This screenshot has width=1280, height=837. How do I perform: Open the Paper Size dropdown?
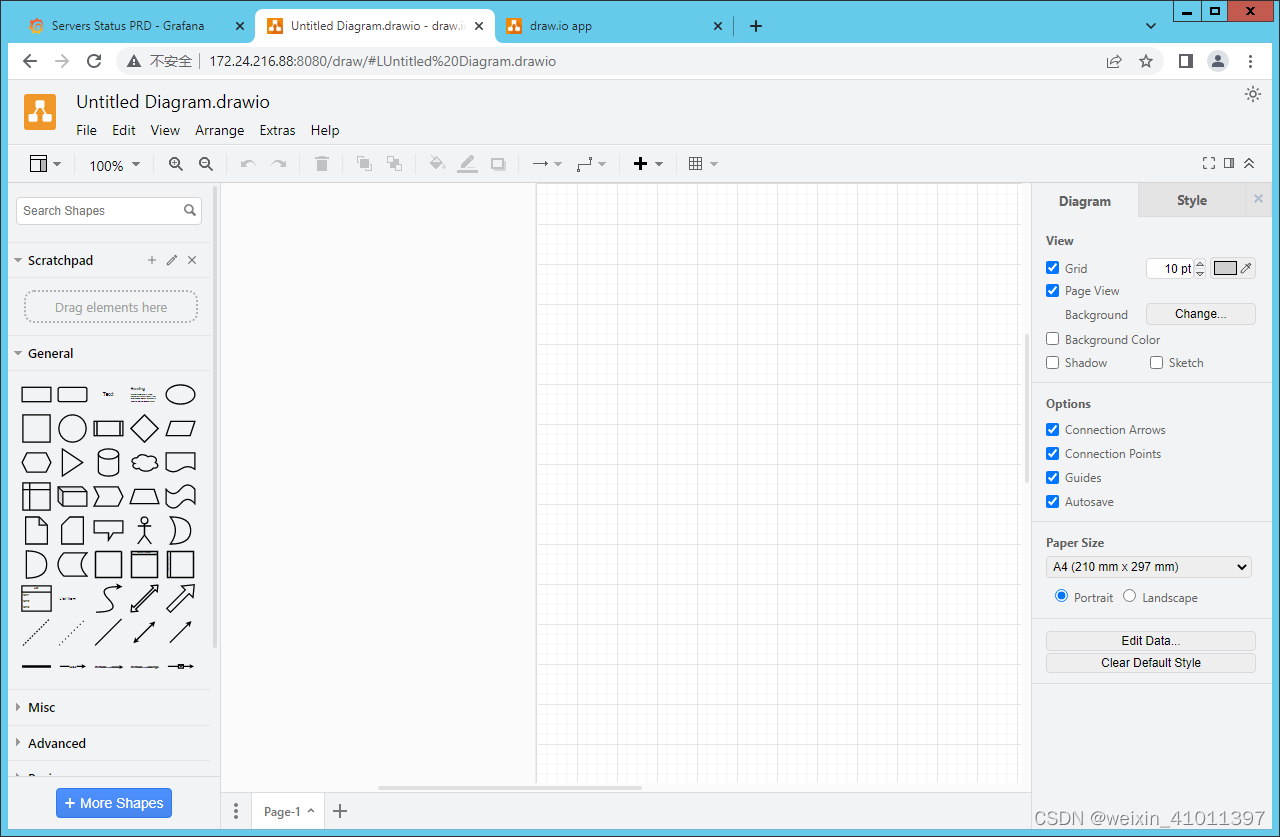pos(1148,566)
